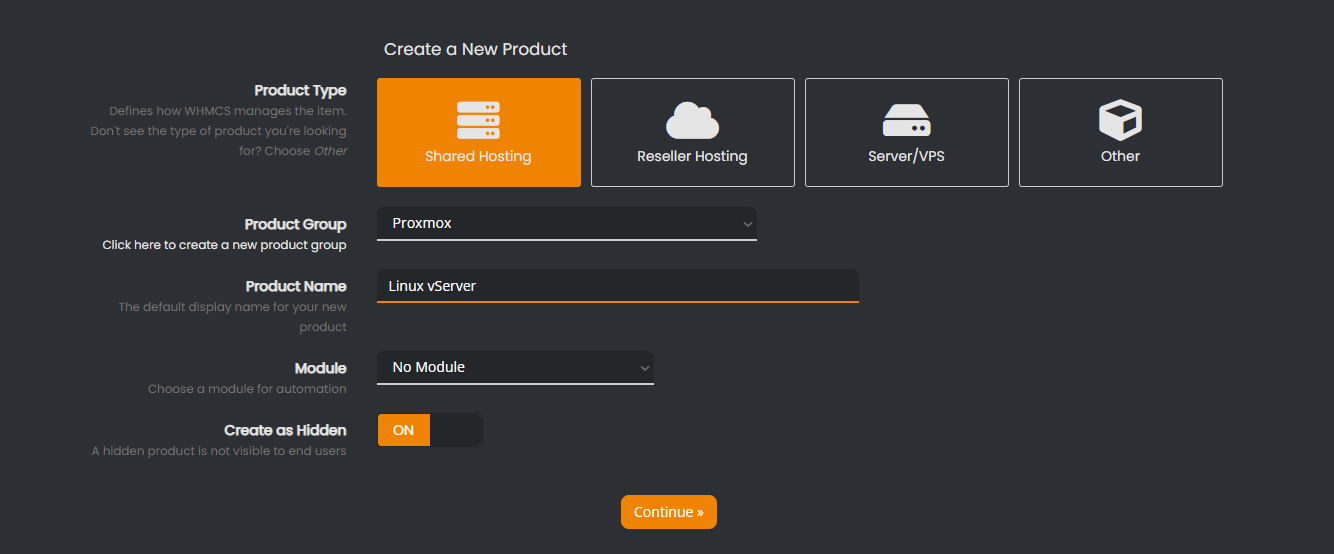
Task: Click the Shared Hosting server stack icon
Action: [x=478, y=120]
